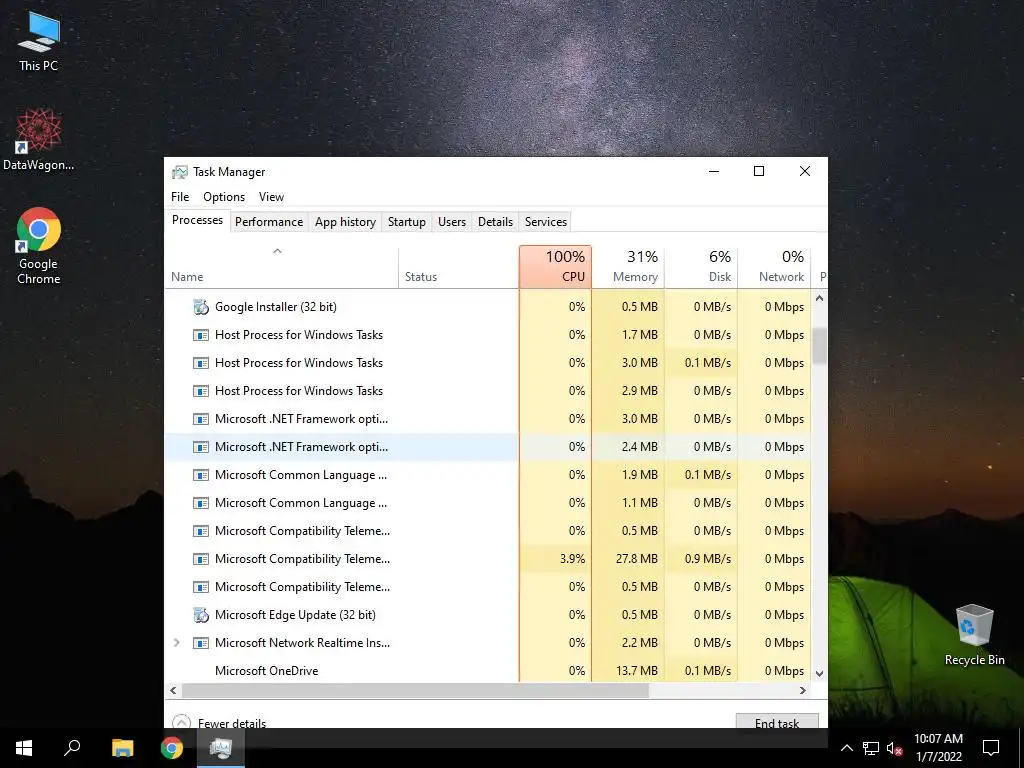Select the Google Chrome desktop shortcut
Viewport: 1024px width, 768px height.
click(39, 246)
